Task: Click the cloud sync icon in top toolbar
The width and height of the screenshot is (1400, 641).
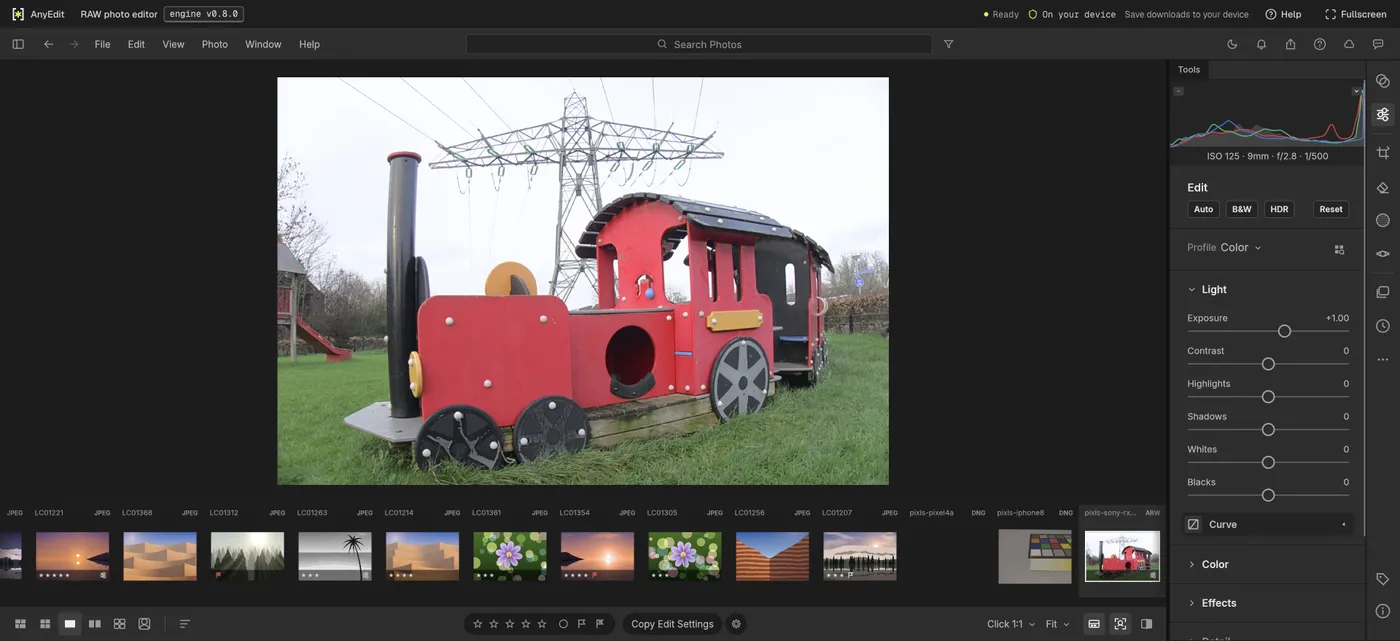Action: (1349, 44)
